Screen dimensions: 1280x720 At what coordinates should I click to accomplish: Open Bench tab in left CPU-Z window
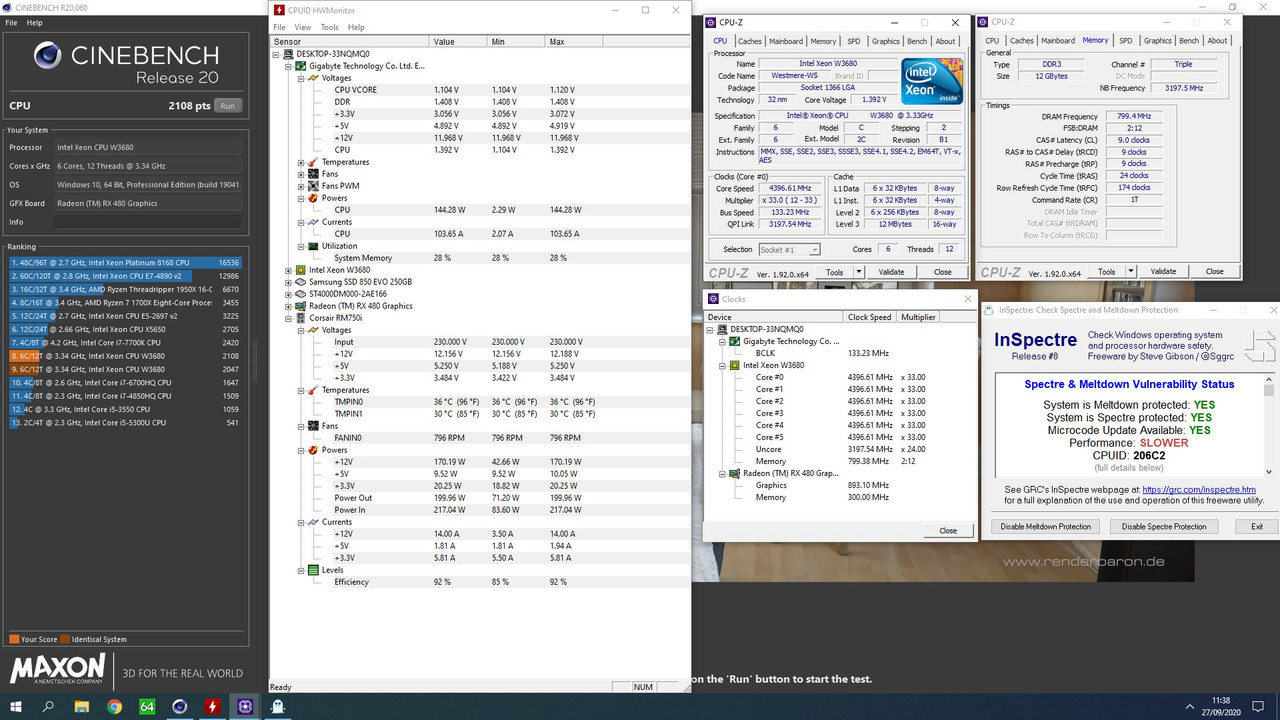(917, 41)
